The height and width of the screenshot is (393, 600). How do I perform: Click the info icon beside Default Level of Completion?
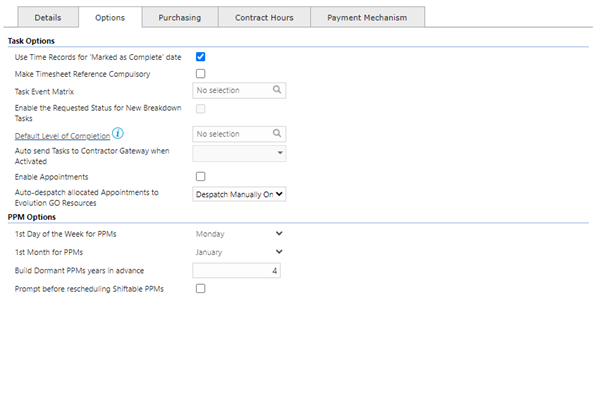pos(118,134)
